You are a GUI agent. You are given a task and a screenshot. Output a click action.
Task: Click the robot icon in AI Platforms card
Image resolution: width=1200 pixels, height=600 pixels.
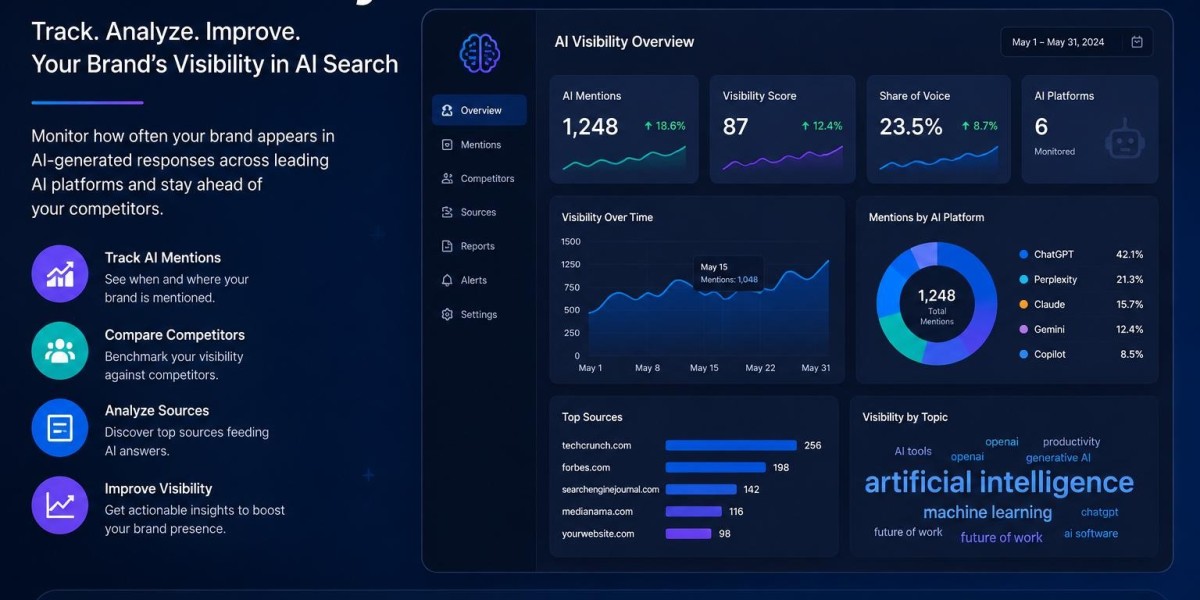tap(1125, 142)
